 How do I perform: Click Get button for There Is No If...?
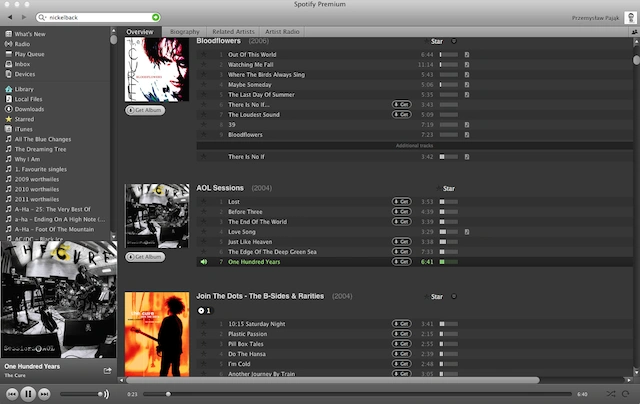pyautogui.click(x=402, y=104)
